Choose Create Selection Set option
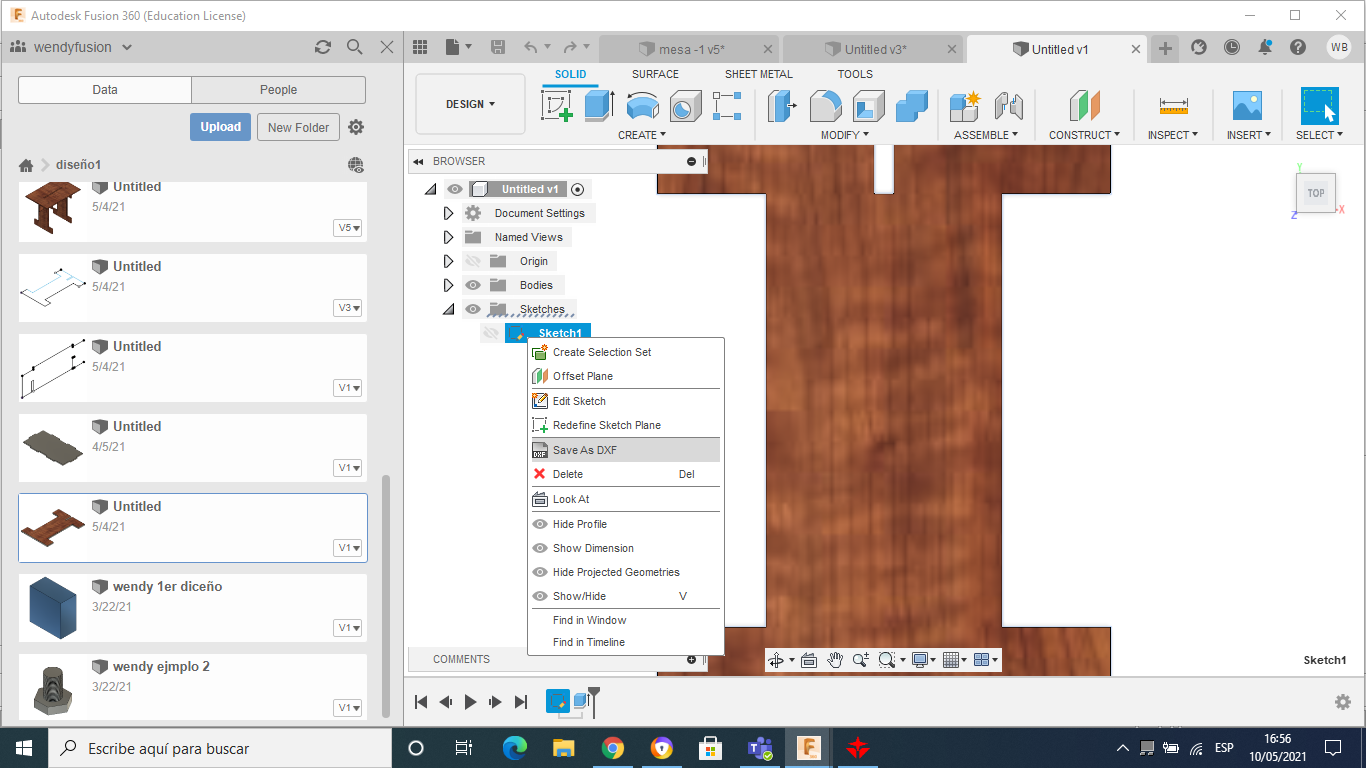Image resolution: width=1366 pixels, height=768 pixels. 625,352
